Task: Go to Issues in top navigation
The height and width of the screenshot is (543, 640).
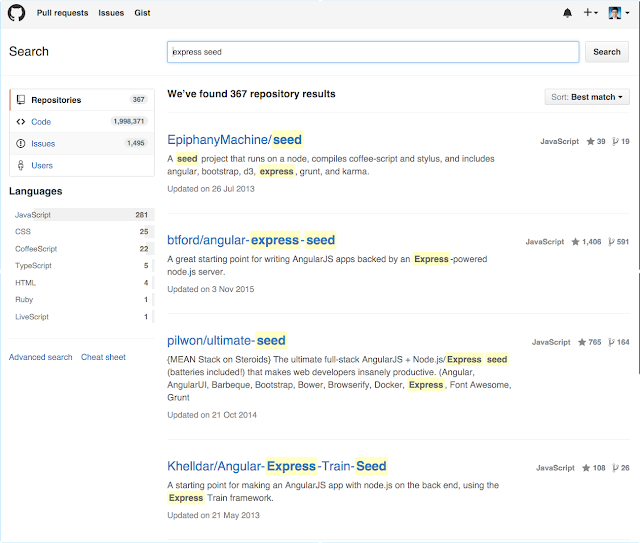Action: [x=111, y=13]
